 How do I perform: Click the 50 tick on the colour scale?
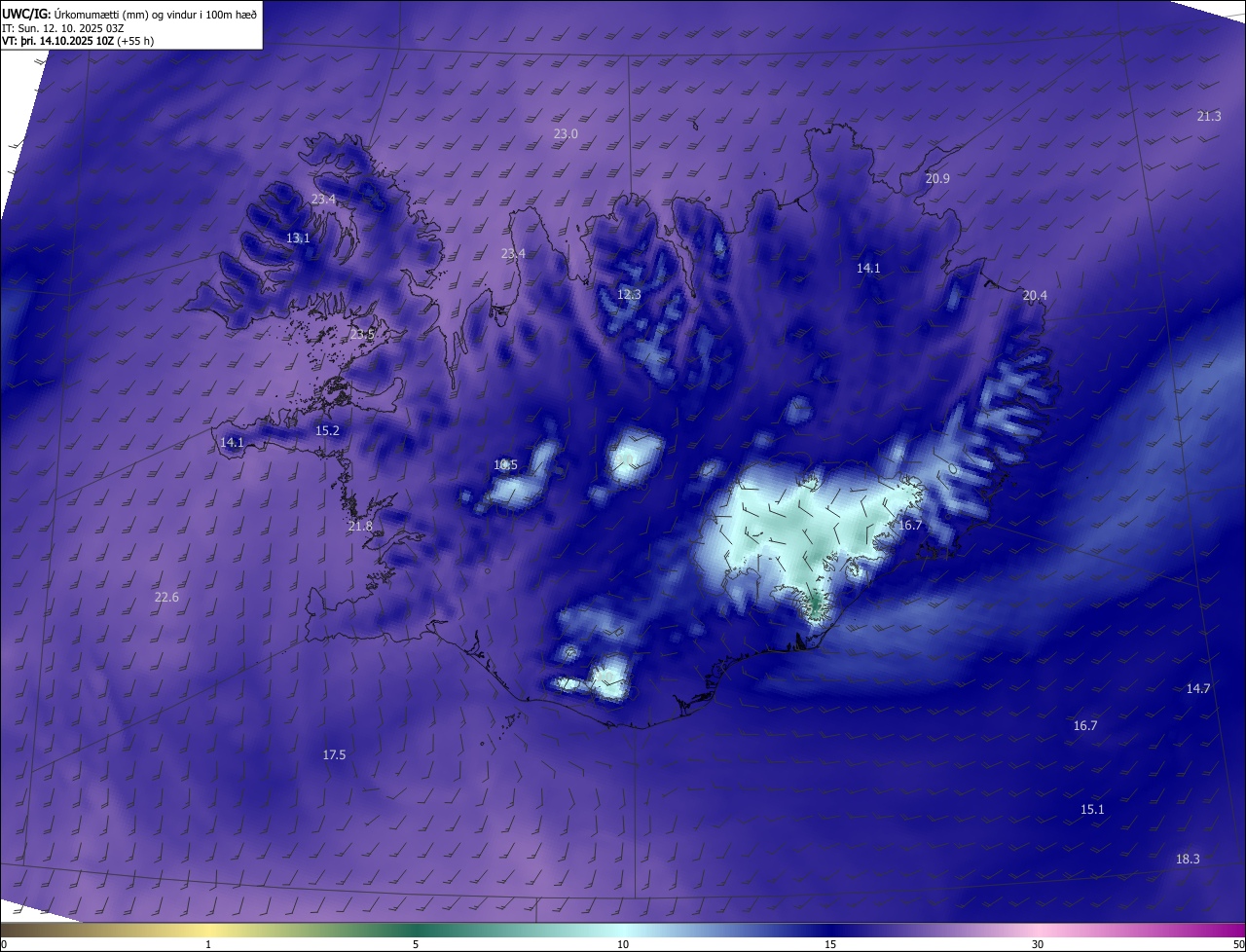click(x=1238, y=944)
